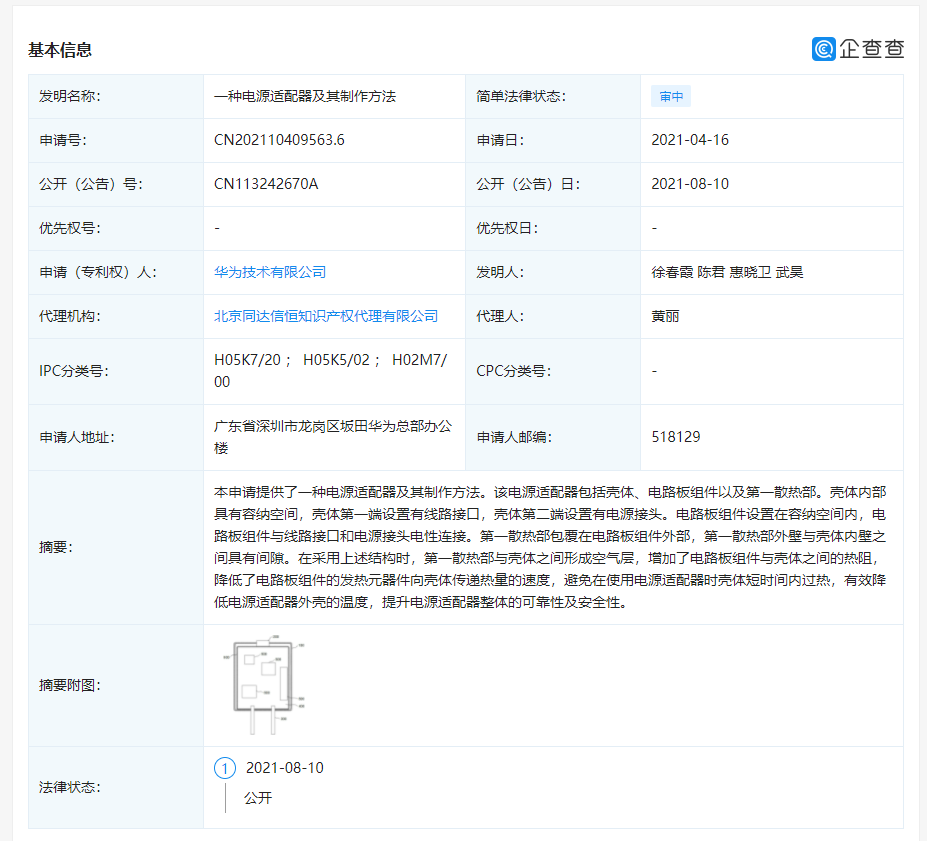This screenshot has width=927, height=841.
Task: Click the 企查查 logo icon
Action: [x=823, y=49]
